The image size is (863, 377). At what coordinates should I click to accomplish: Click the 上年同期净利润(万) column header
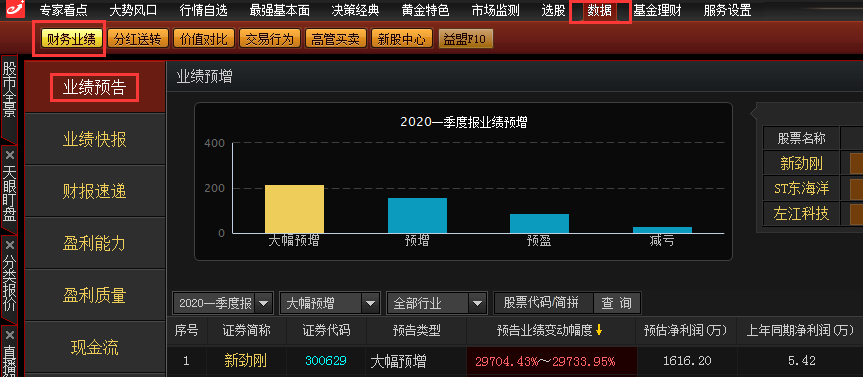[800, 330]
